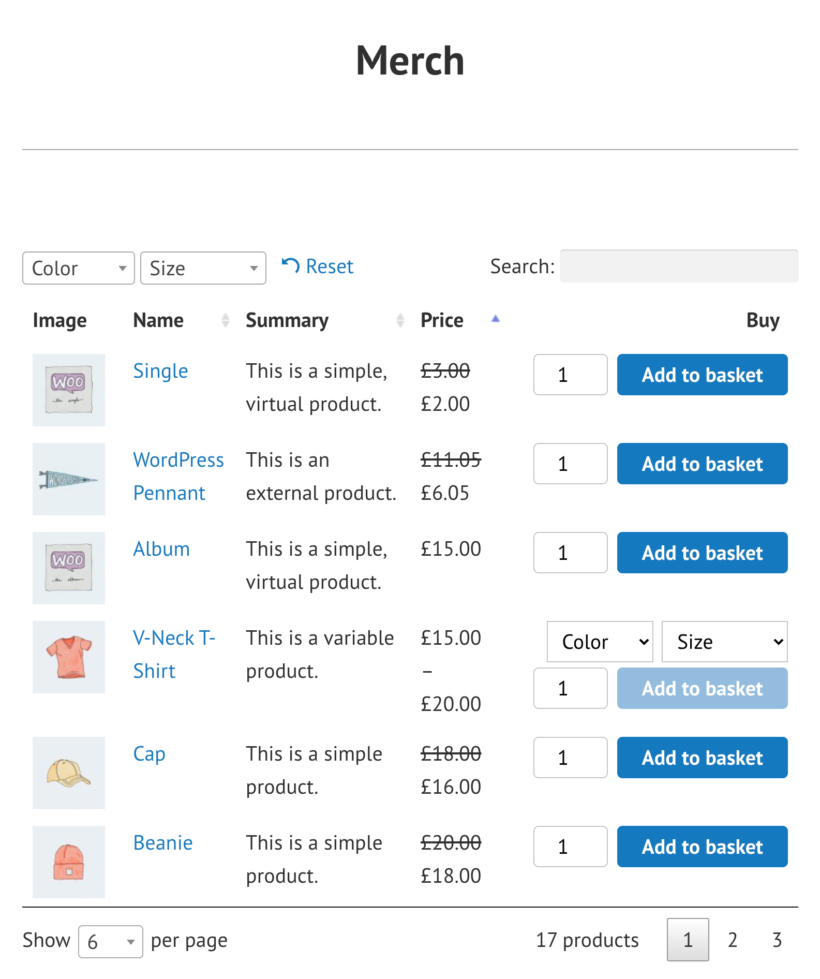The width and height of the screenshot is (820, 979).
Task: Go to page 3 of products
Action: [x=776, y=940]
